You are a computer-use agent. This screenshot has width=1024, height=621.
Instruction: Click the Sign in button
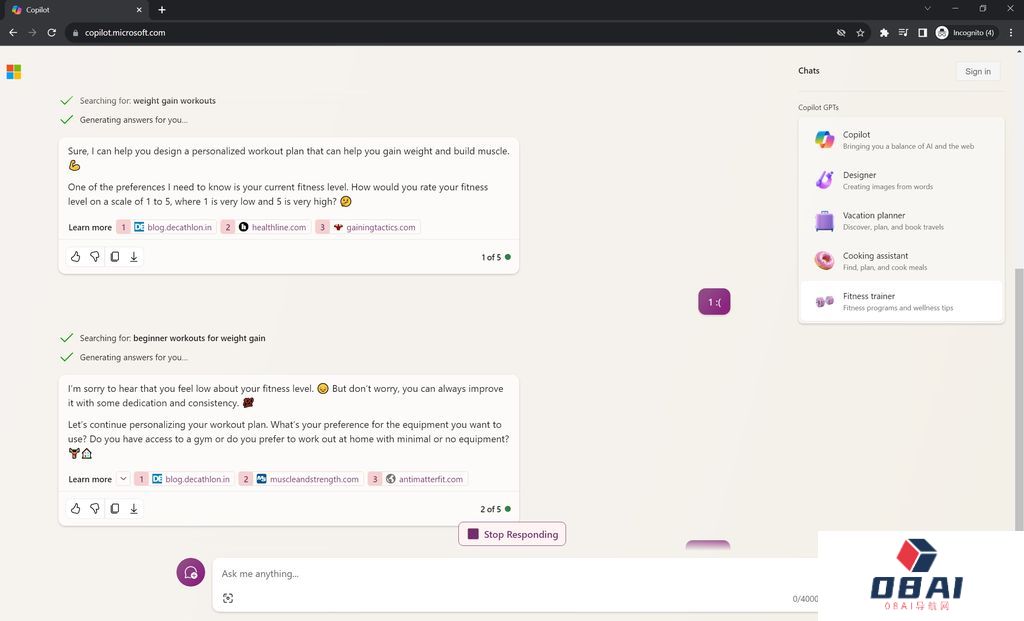pyautogui.click(x=977, y=71)
